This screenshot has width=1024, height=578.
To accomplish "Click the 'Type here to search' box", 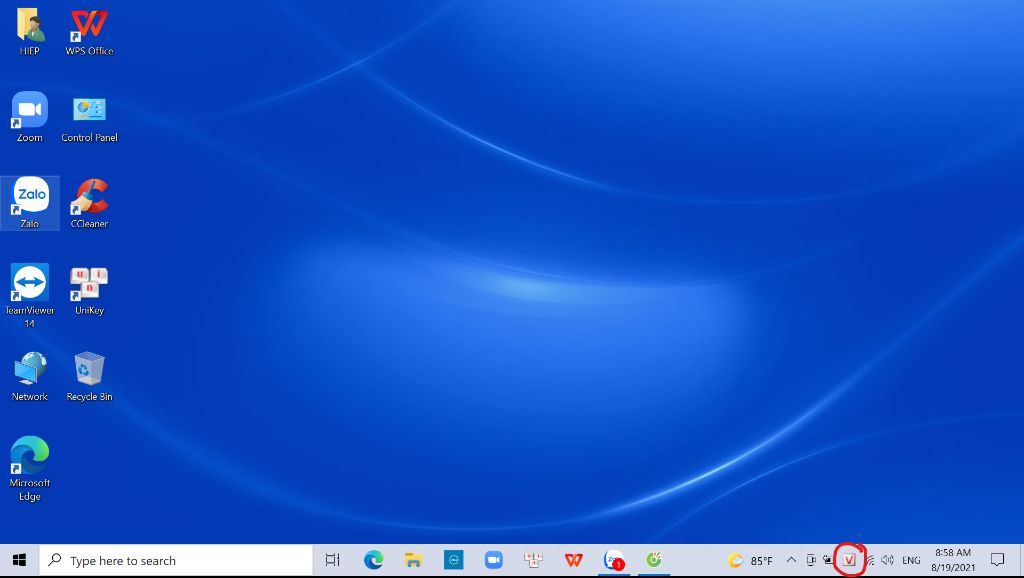I will [176, 560].
